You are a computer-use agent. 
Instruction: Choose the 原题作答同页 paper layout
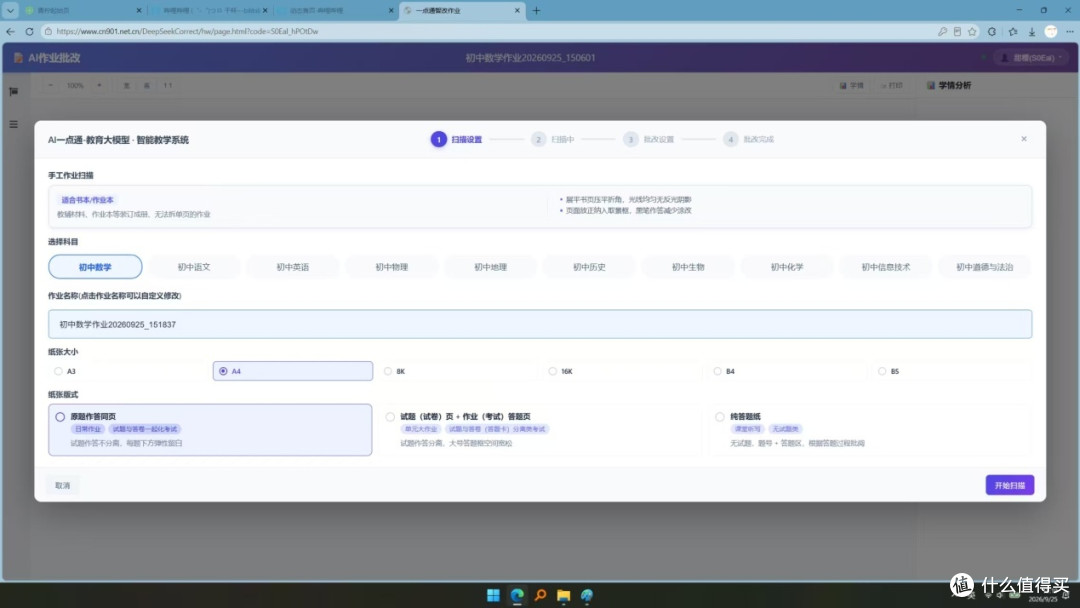pyautogui.click(x=210, y=430)
